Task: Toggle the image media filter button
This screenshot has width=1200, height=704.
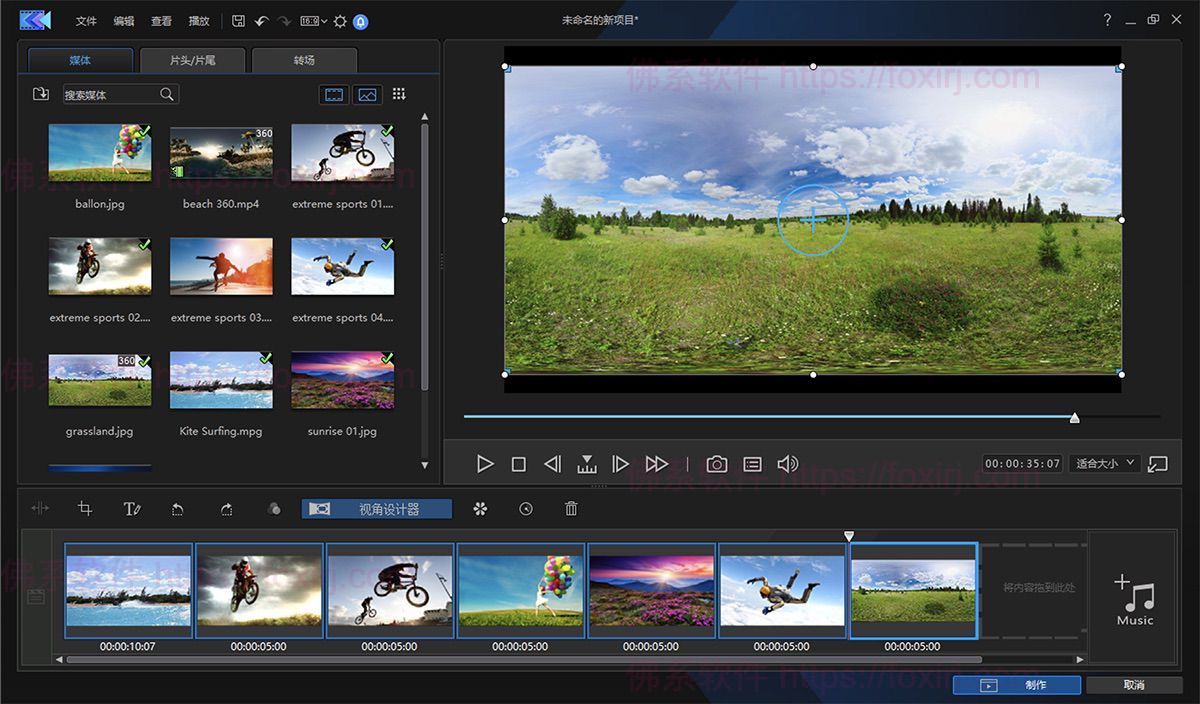Action: pos(367,94)
